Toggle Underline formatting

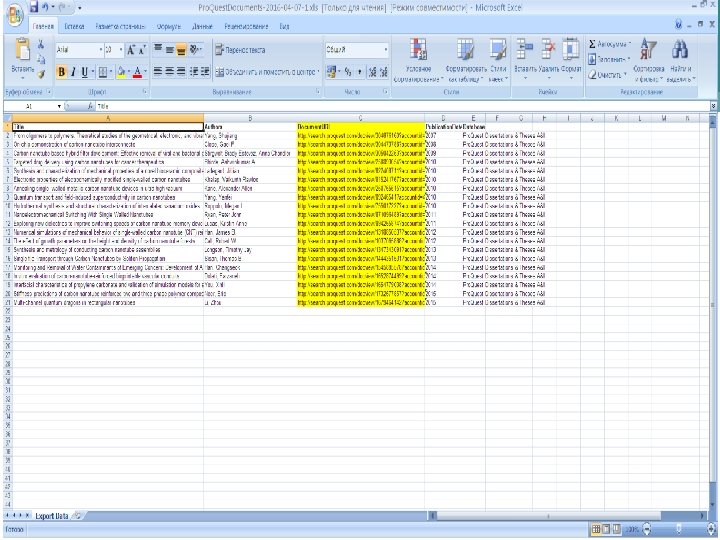(84, 72)
